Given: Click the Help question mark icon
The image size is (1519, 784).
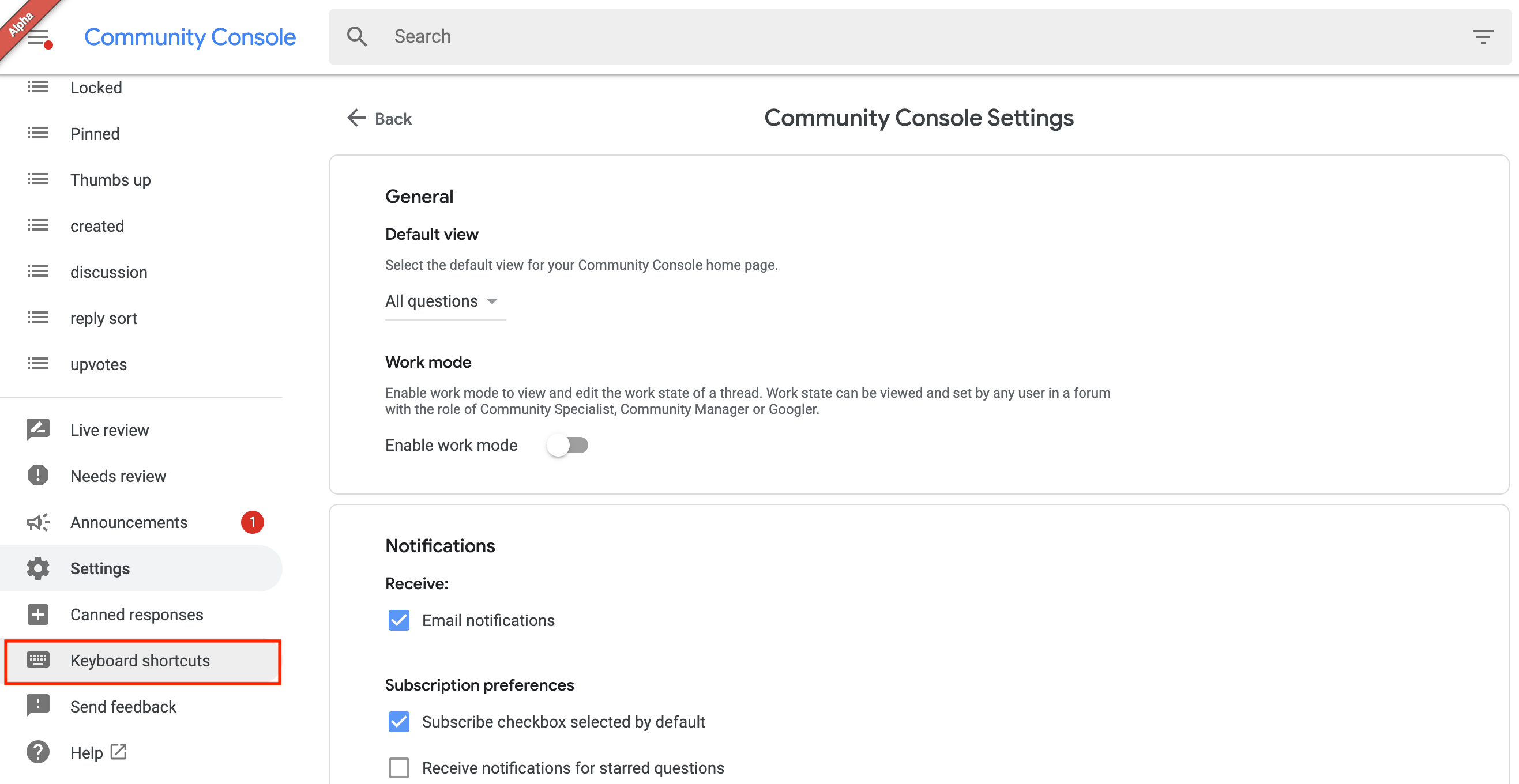Looking at the screenshot, I should point(37,752).
